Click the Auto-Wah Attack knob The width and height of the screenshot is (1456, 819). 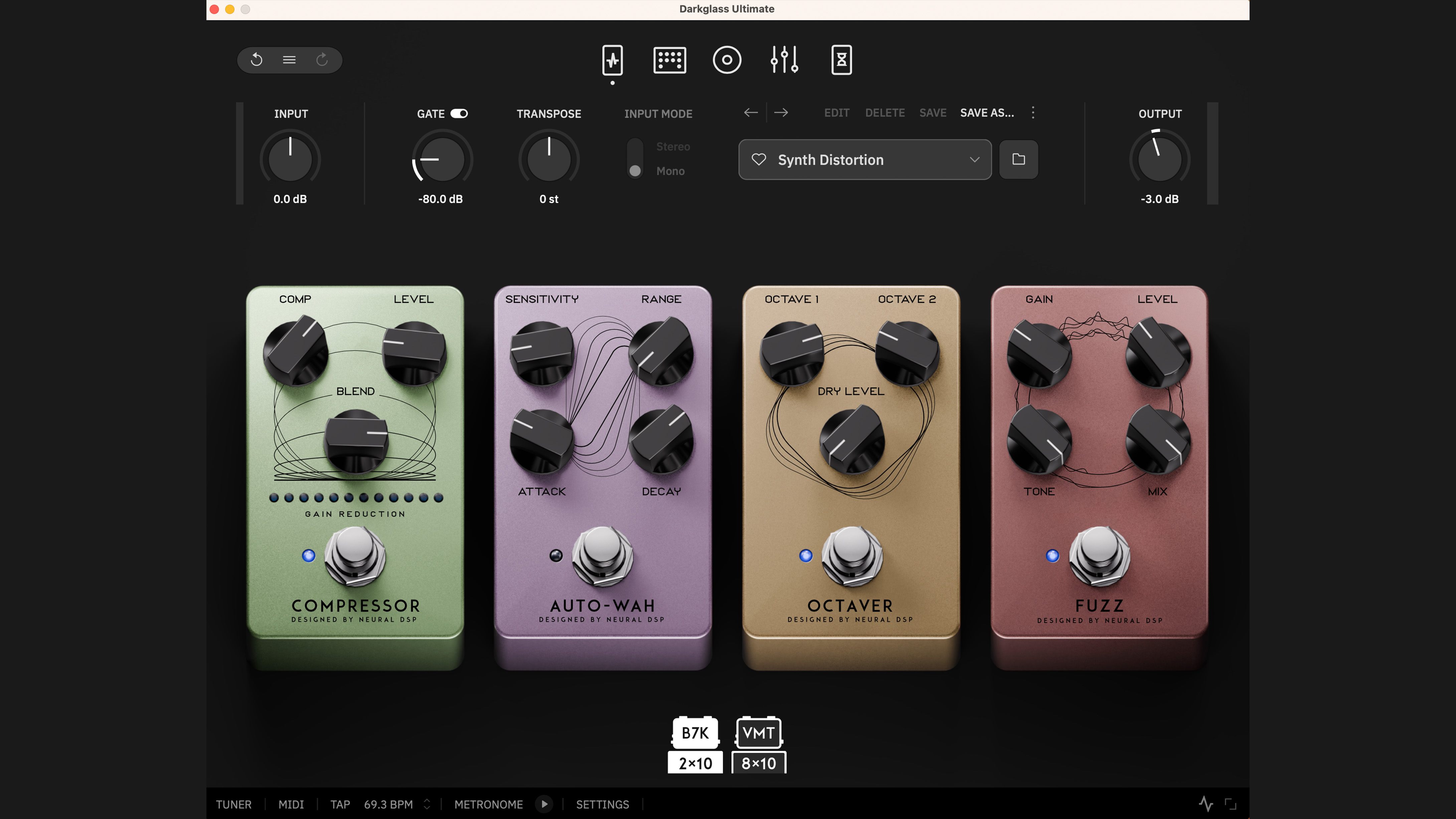tap(541, 442)
